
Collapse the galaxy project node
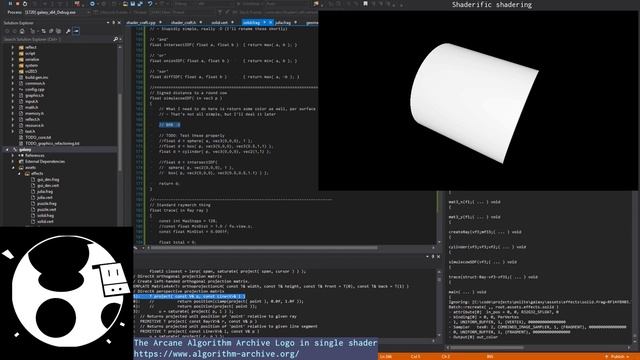click(7, 149)
